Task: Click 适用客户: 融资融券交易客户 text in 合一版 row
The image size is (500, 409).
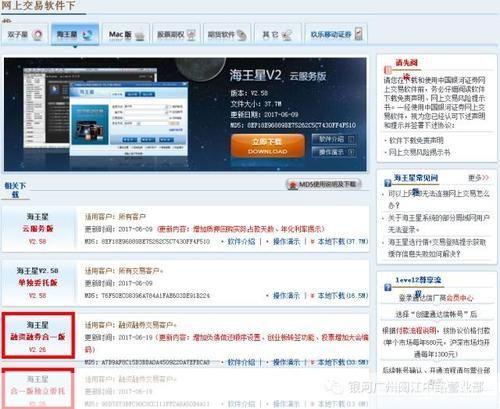Action: pyautogui.click(x=131, y=325)
